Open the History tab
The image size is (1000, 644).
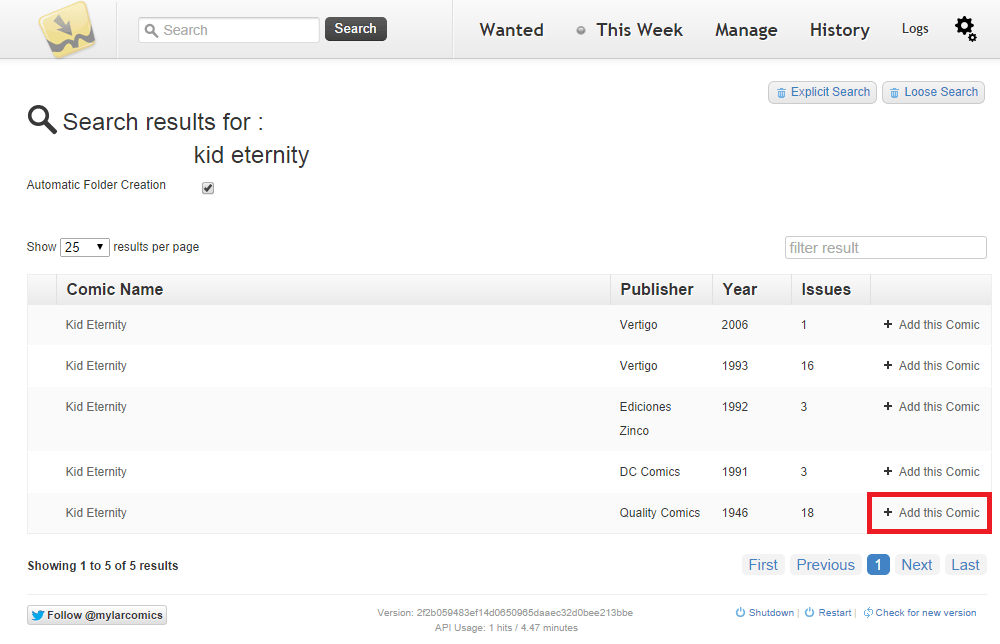[839, 30]
